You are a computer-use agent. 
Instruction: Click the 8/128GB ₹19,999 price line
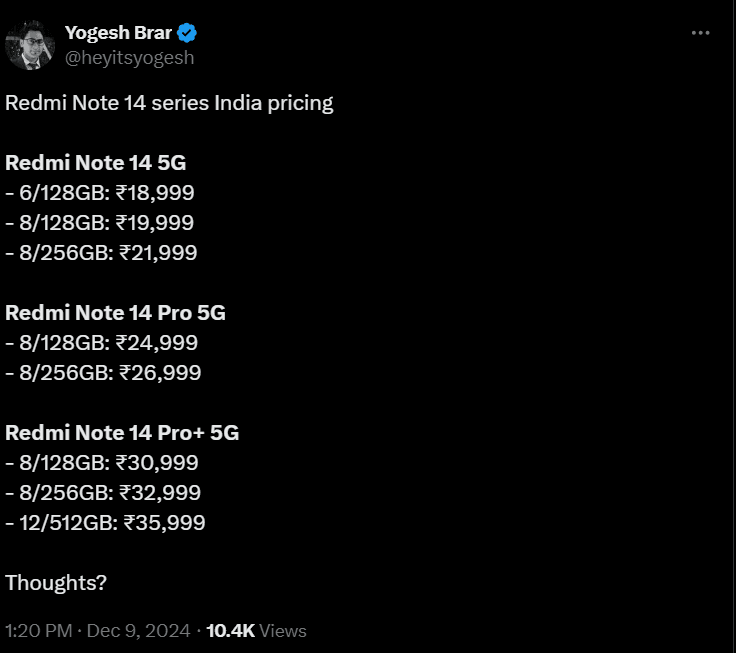click(x=100, y=223)
